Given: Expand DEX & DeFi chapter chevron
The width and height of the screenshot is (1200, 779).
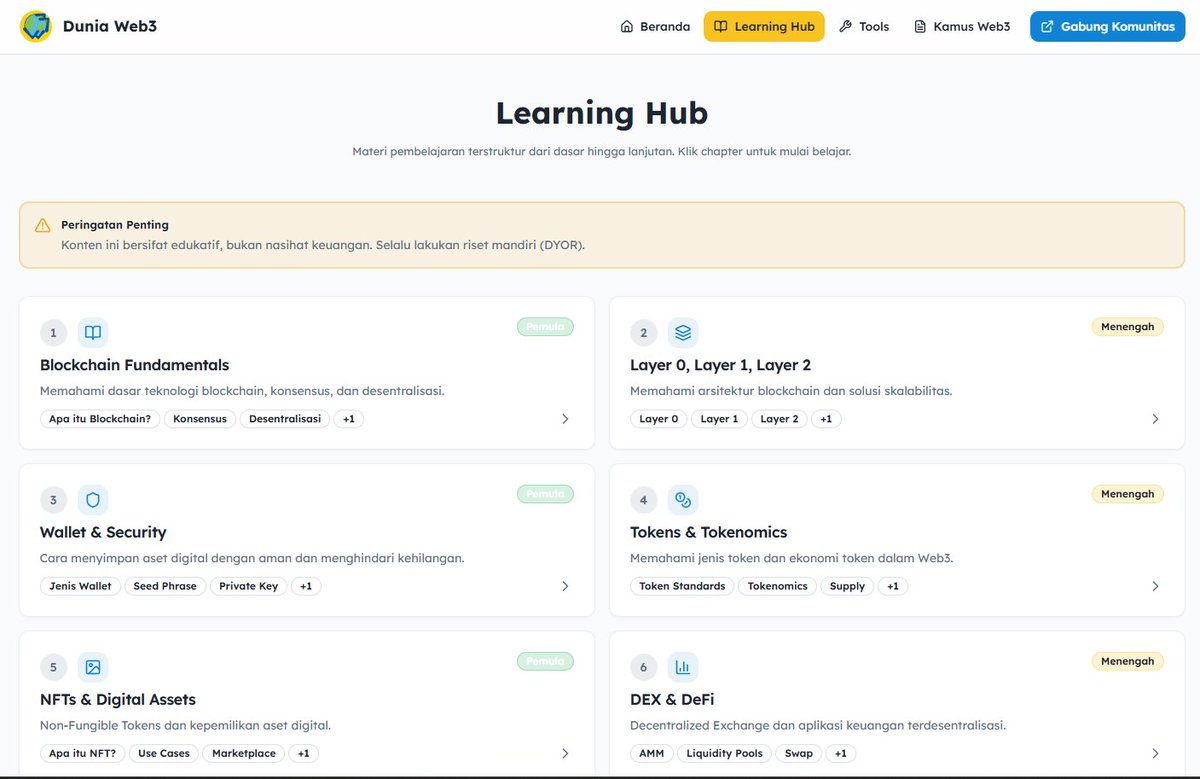Looking at the screenshot, I should point(1155,753).
